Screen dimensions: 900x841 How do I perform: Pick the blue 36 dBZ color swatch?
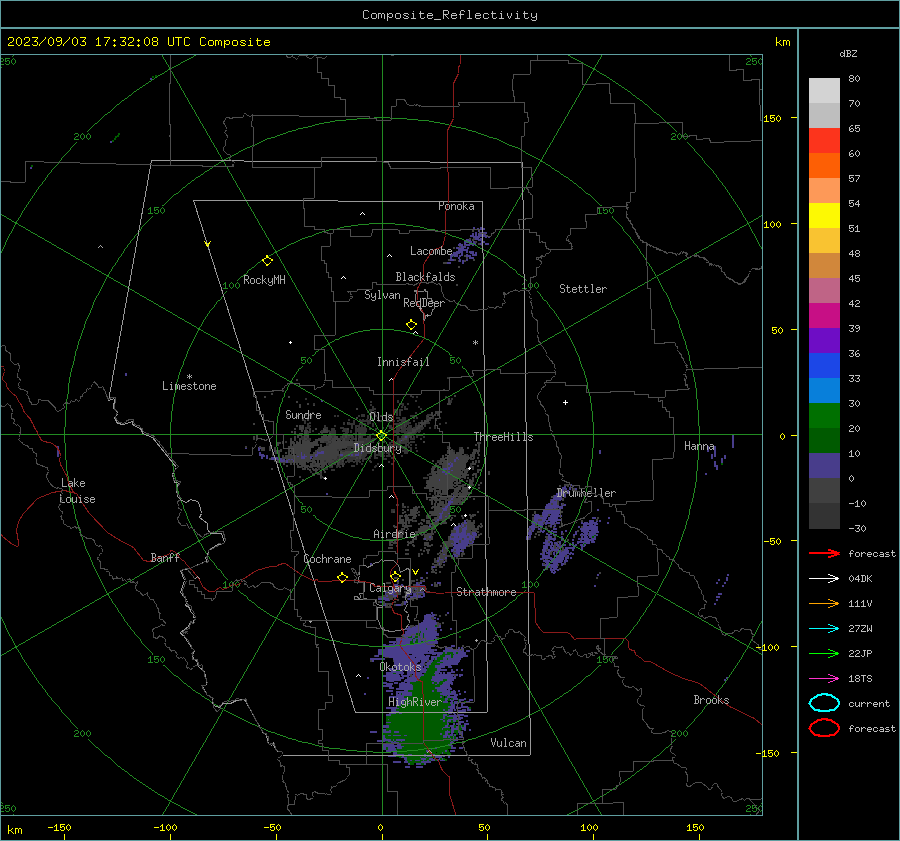(x=824, y=365)
